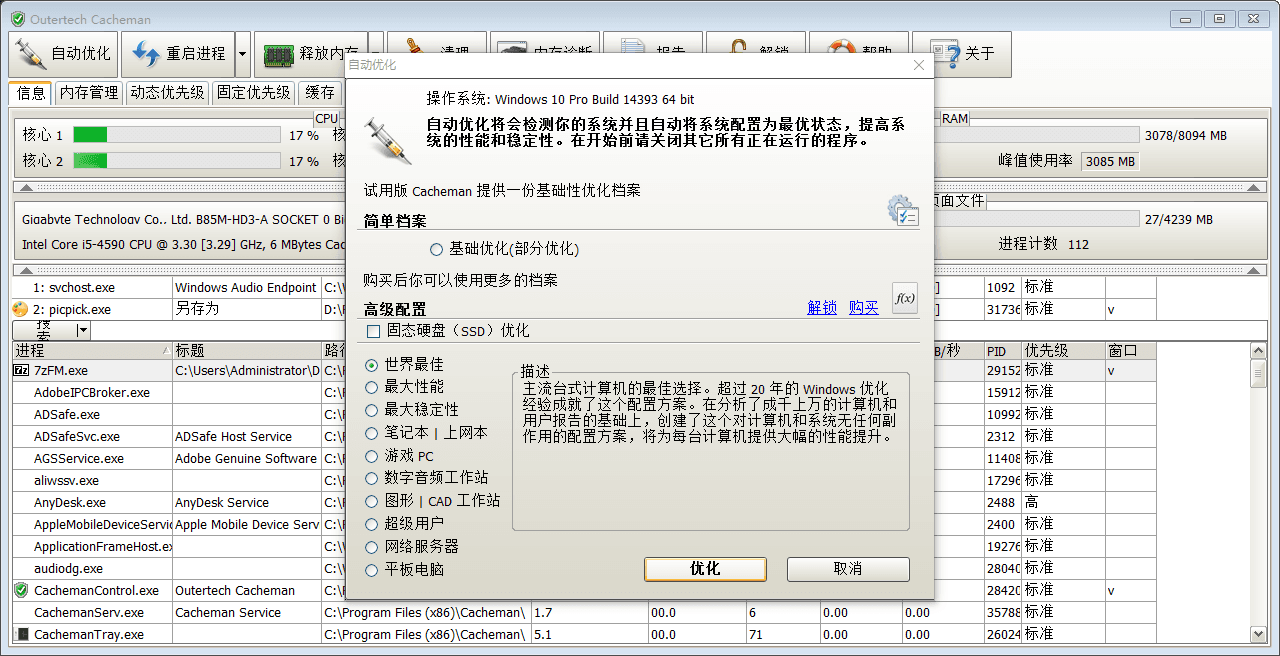Open the 重启进程 dropdown arrow
The image size is (1280, 656).
click(x=243, y=54)
